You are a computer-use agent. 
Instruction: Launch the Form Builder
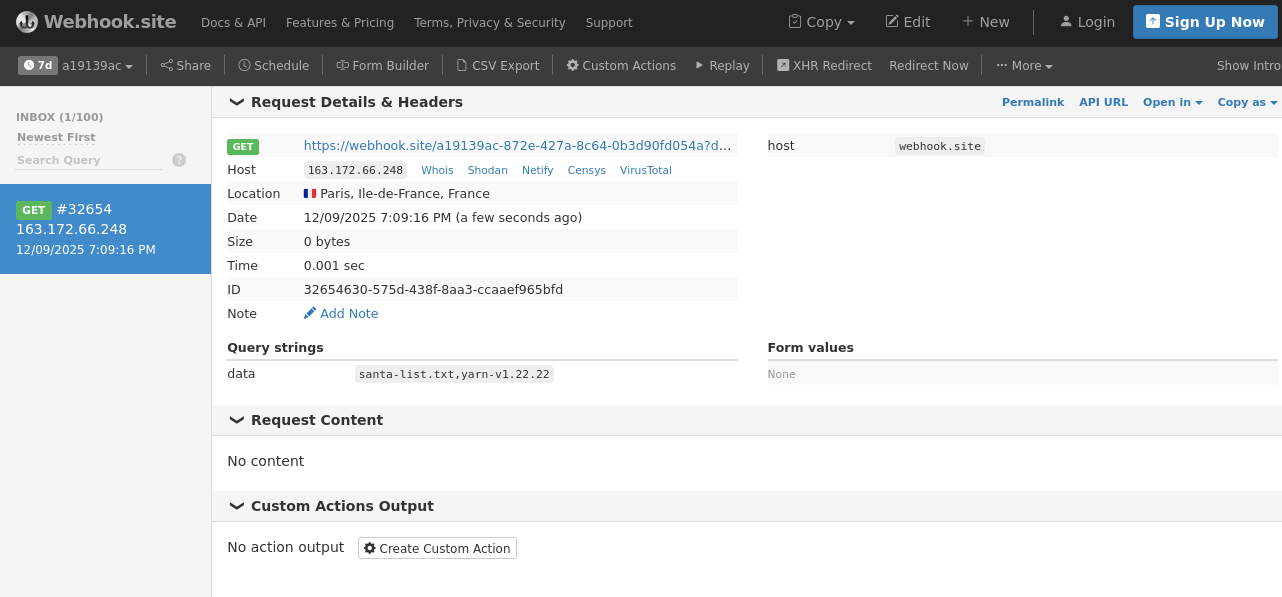coord(382,65)
